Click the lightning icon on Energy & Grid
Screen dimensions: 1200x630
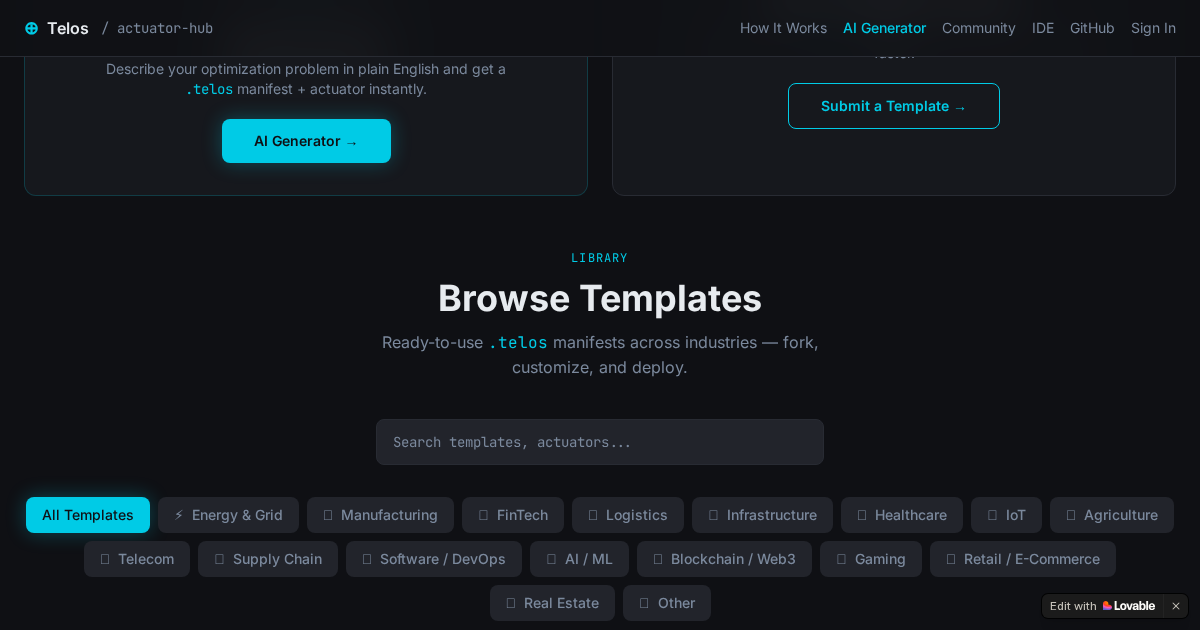(179, 515)
